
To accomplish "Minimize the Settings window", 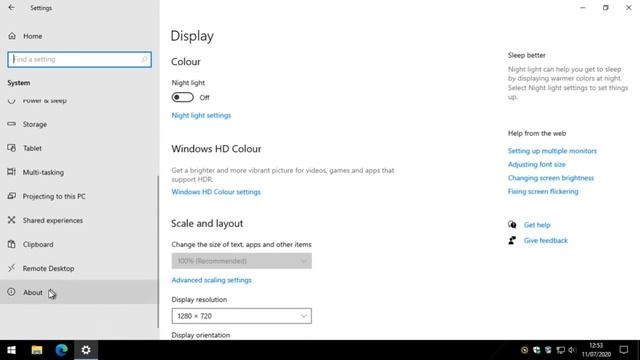I will click(x=583, y=8).
